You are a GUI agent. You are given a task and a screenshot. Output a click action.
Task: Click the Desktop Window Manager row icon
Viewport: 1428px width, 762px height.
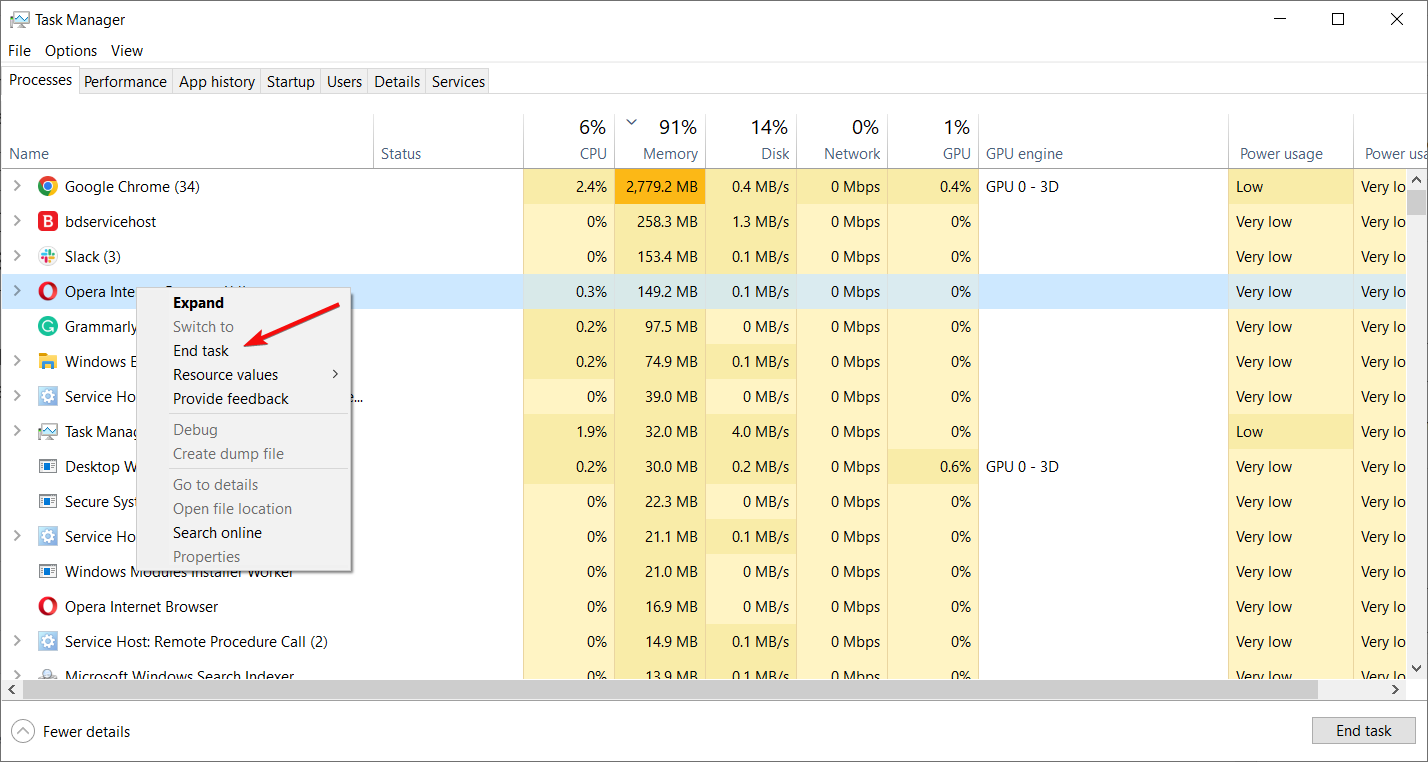(x=47, y=466)
